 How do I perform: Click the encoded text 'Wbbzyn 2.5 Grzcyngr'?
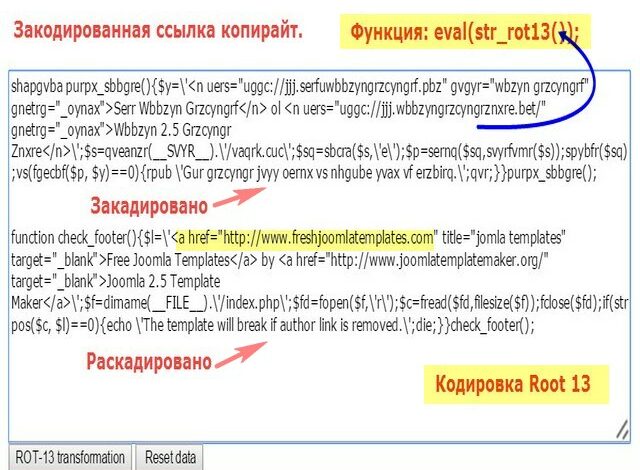click(173, 130)
